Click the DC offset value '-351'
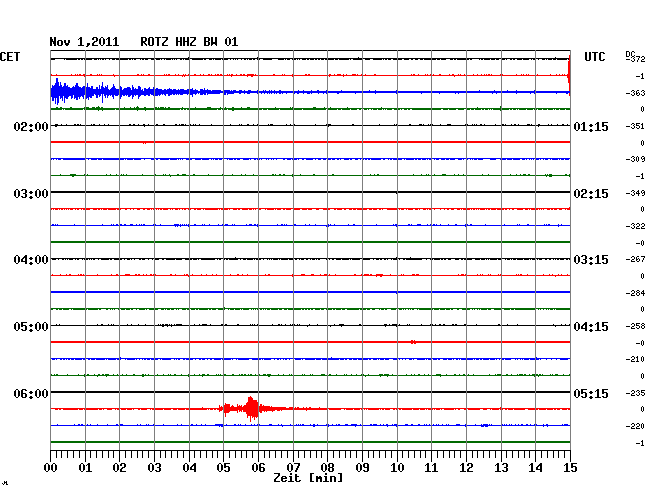 click(x=635, y=126)
